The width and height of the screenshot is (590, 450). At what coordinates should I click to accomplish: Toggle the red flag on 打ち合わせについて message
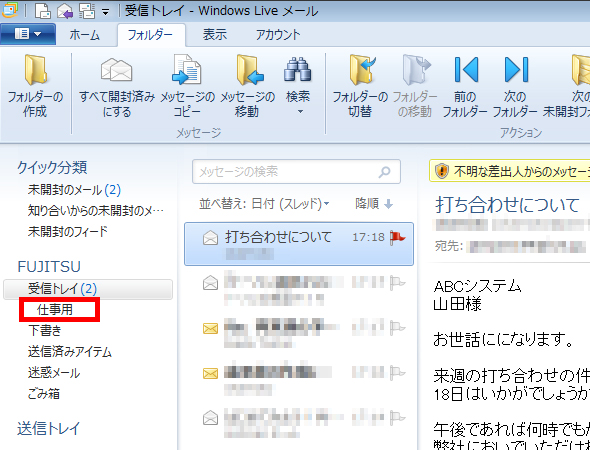397,237
